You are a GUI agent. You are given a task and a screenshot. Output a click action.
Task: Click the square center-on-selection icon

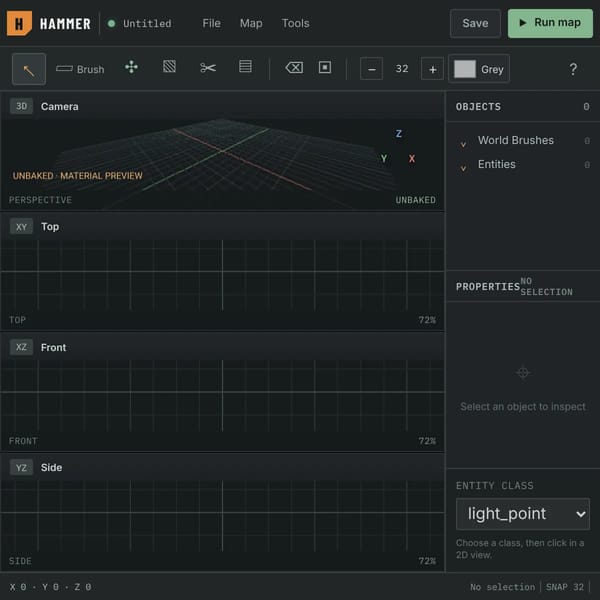point(325,67)
